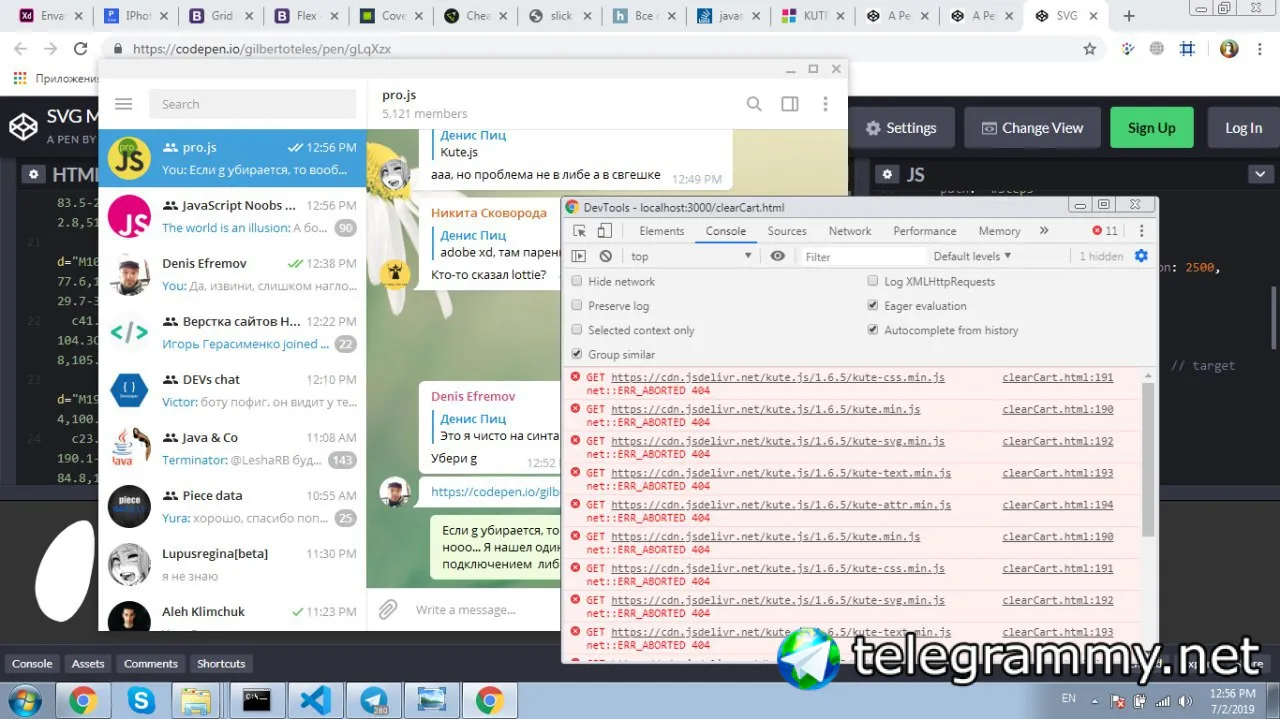Open the HTML editor settings gear
Image resolution: width=1280 pixels, height=719 pixels.
(x=34, y=174)
